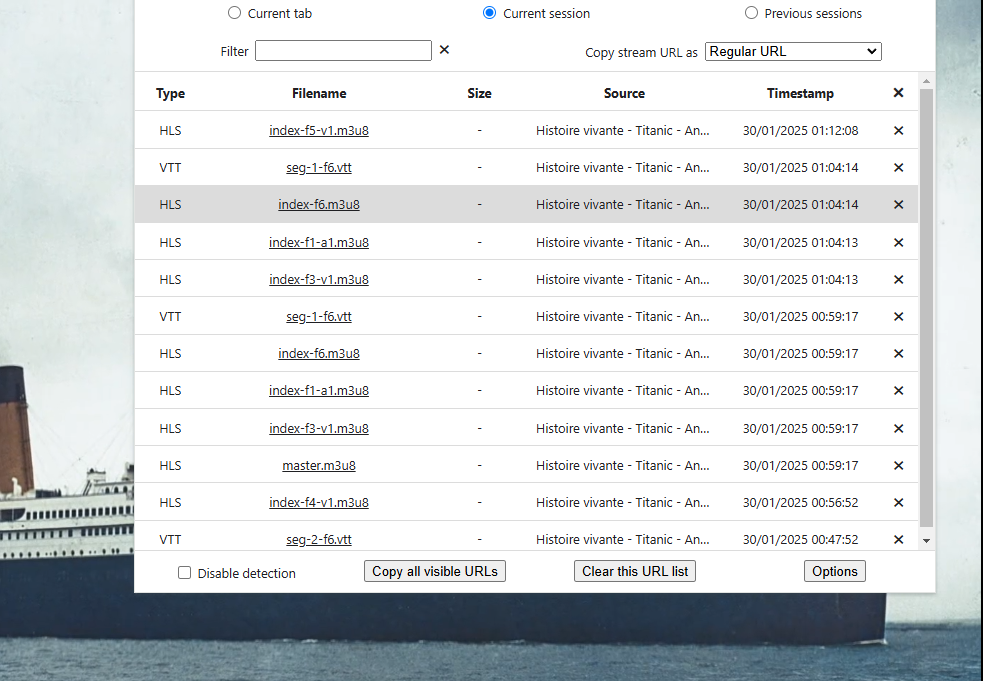This screenshot has height=681, width=983.
Task: Delete the seg-1-f6.vtt row at 00:59:17
Action: click(898, 316)
